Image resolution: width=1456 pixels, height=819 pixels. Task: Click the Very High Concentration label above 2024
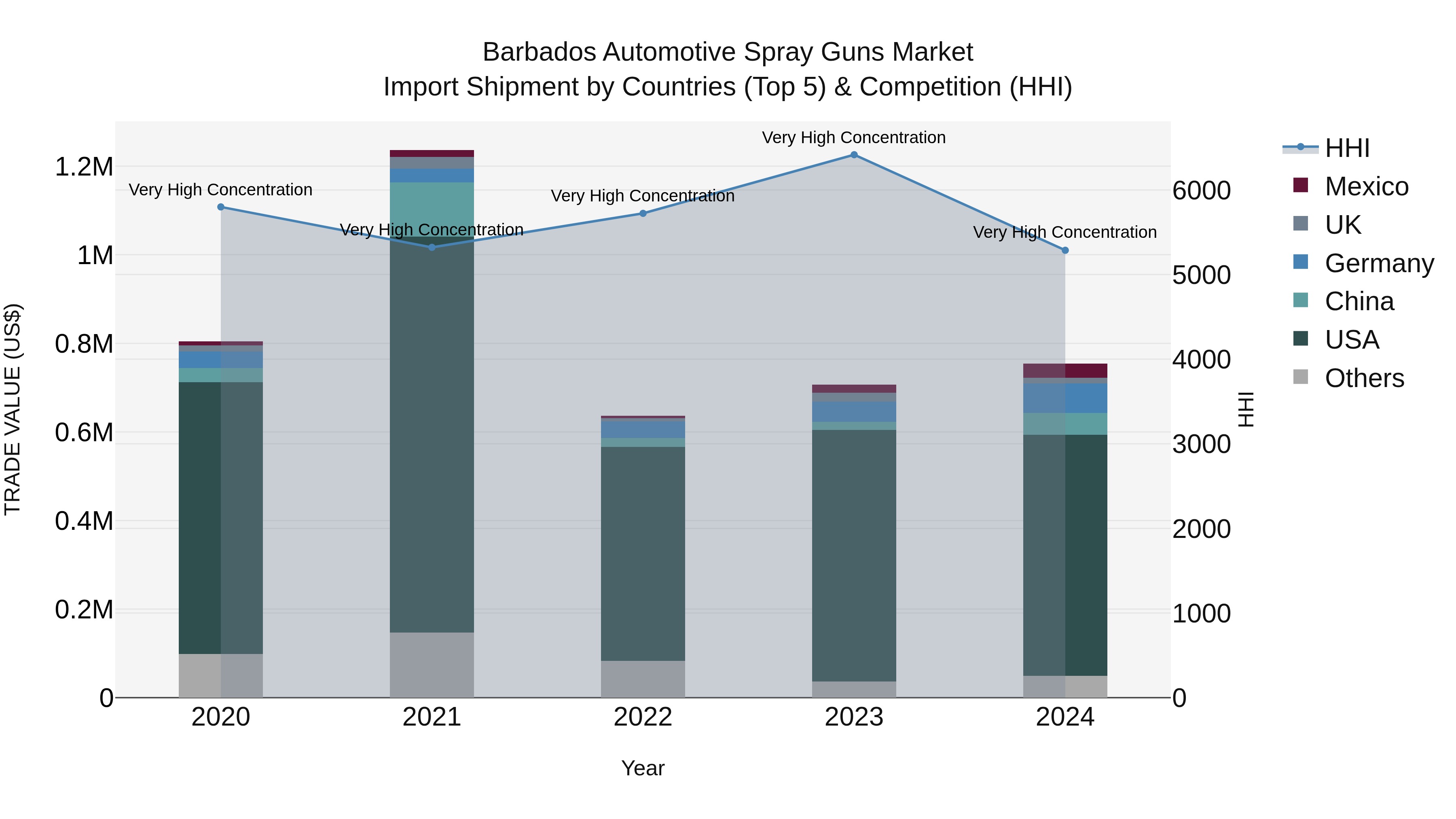1065,232
